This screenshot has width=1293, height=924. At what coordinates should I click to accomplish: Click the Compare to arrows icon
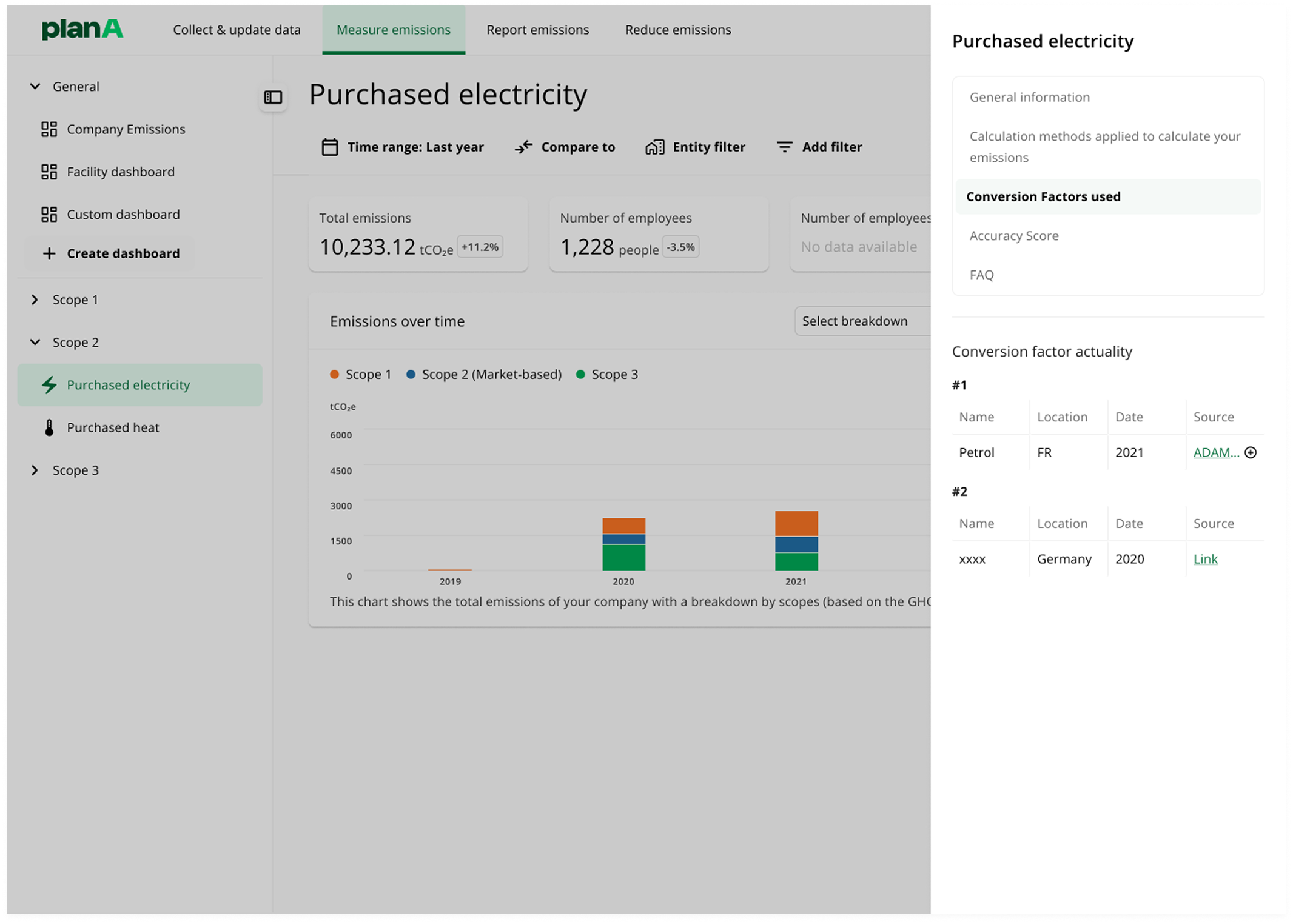pyautogui.click(x=522, y=147)
